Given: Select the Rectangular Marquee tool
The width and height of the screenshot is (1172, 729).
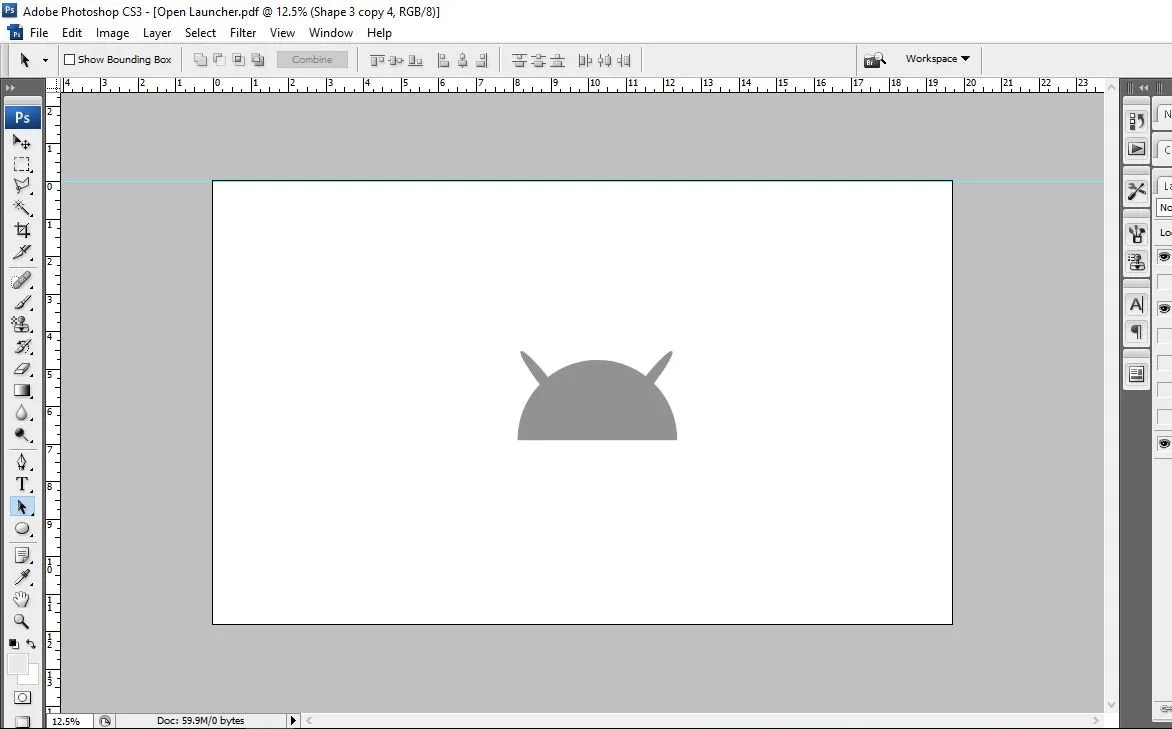Looking at the screenshot, I should coord(22,164).
